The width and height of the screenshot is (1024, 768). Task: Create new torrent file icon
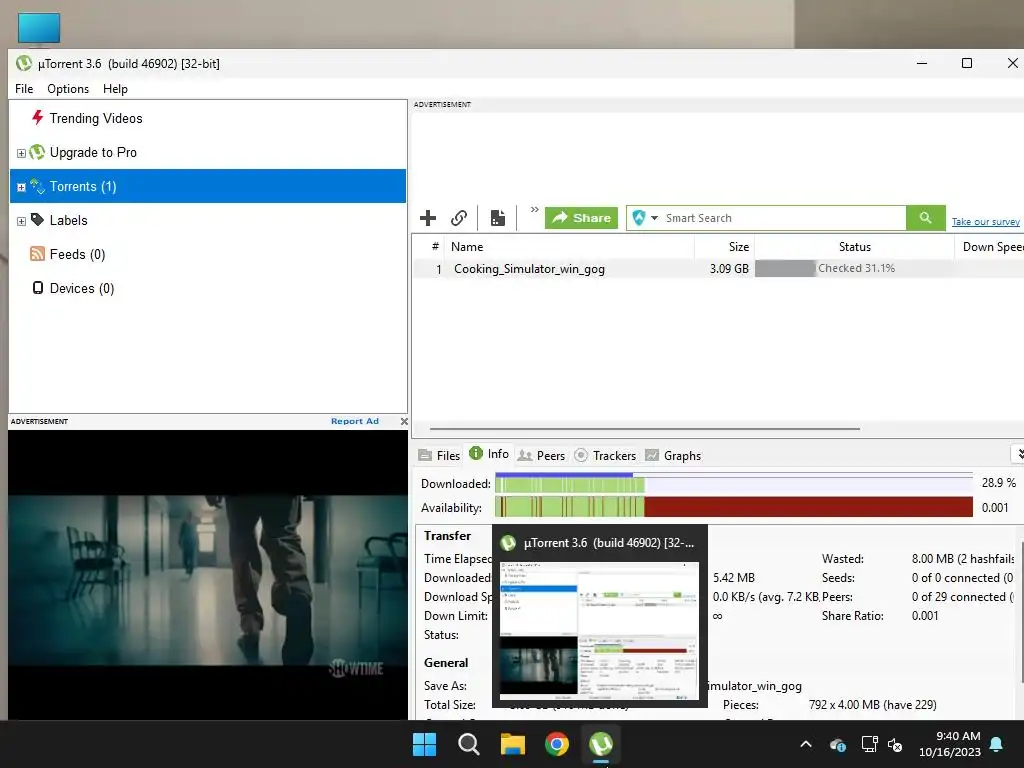point(498,217)
